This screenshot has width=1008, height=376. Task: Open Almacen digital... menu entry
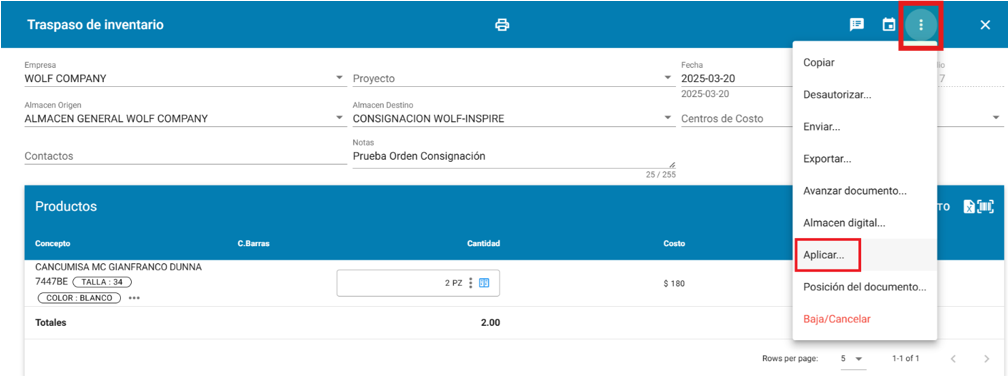pos(865,223)
